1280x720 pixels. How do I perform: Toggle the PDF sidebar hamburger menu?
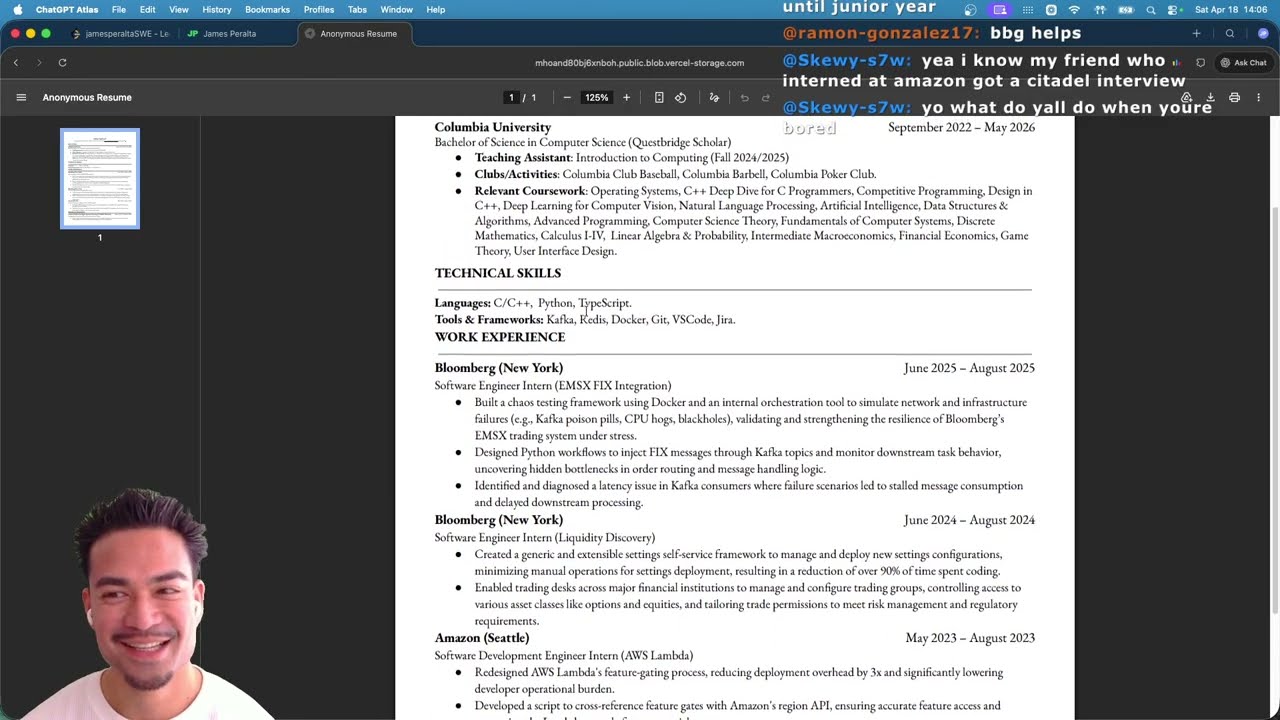pyautogui.click(x=21, y=97)
